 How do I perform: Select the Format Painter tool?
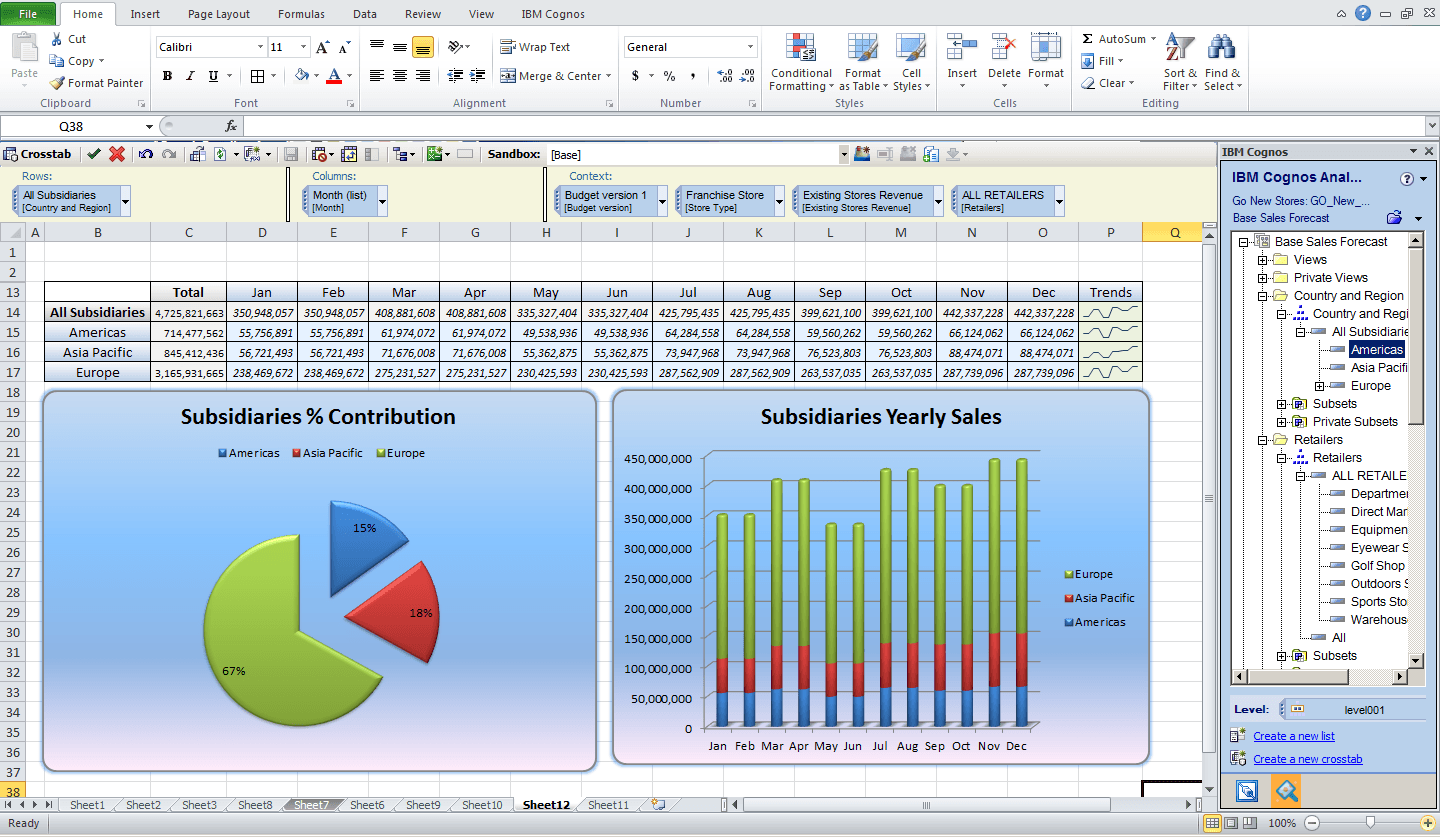[x=95, y=83]
